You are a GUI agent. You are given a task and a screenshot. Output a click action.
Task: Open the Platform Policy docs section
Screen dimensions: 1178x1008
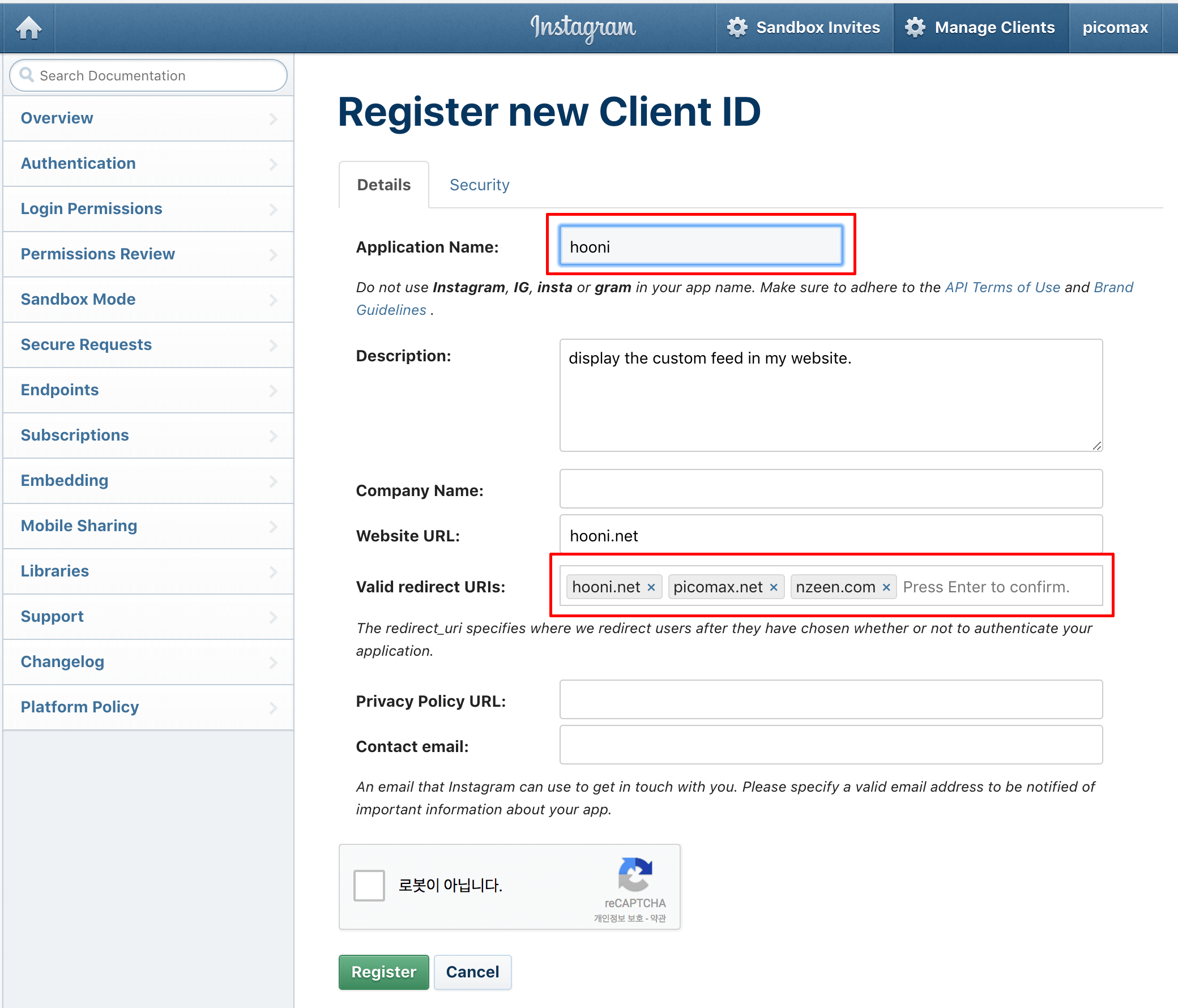148,707
